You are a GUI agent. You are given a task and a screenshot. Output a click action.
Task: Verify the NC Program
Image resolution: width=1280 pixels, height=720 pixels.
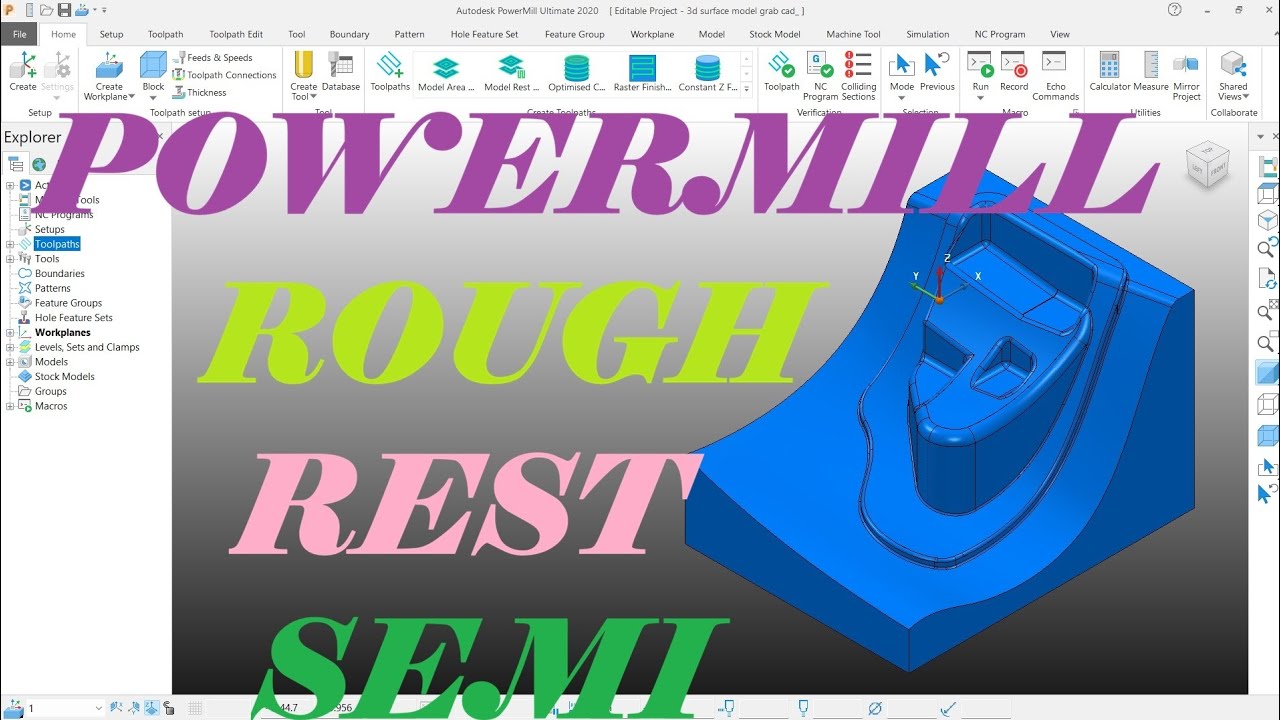tap(820, 76)
